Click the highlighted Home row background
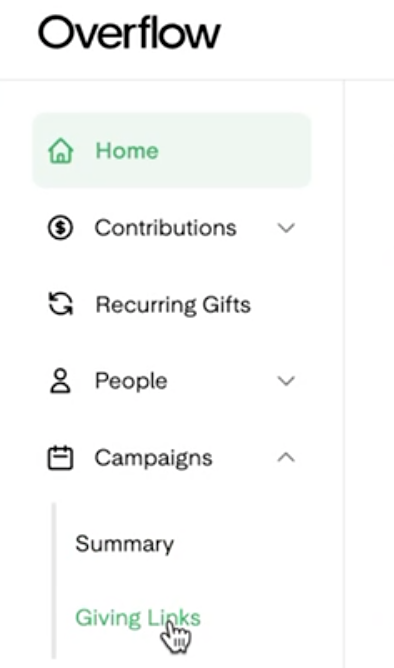Screen dimensions: 394x668 [172, 150]
